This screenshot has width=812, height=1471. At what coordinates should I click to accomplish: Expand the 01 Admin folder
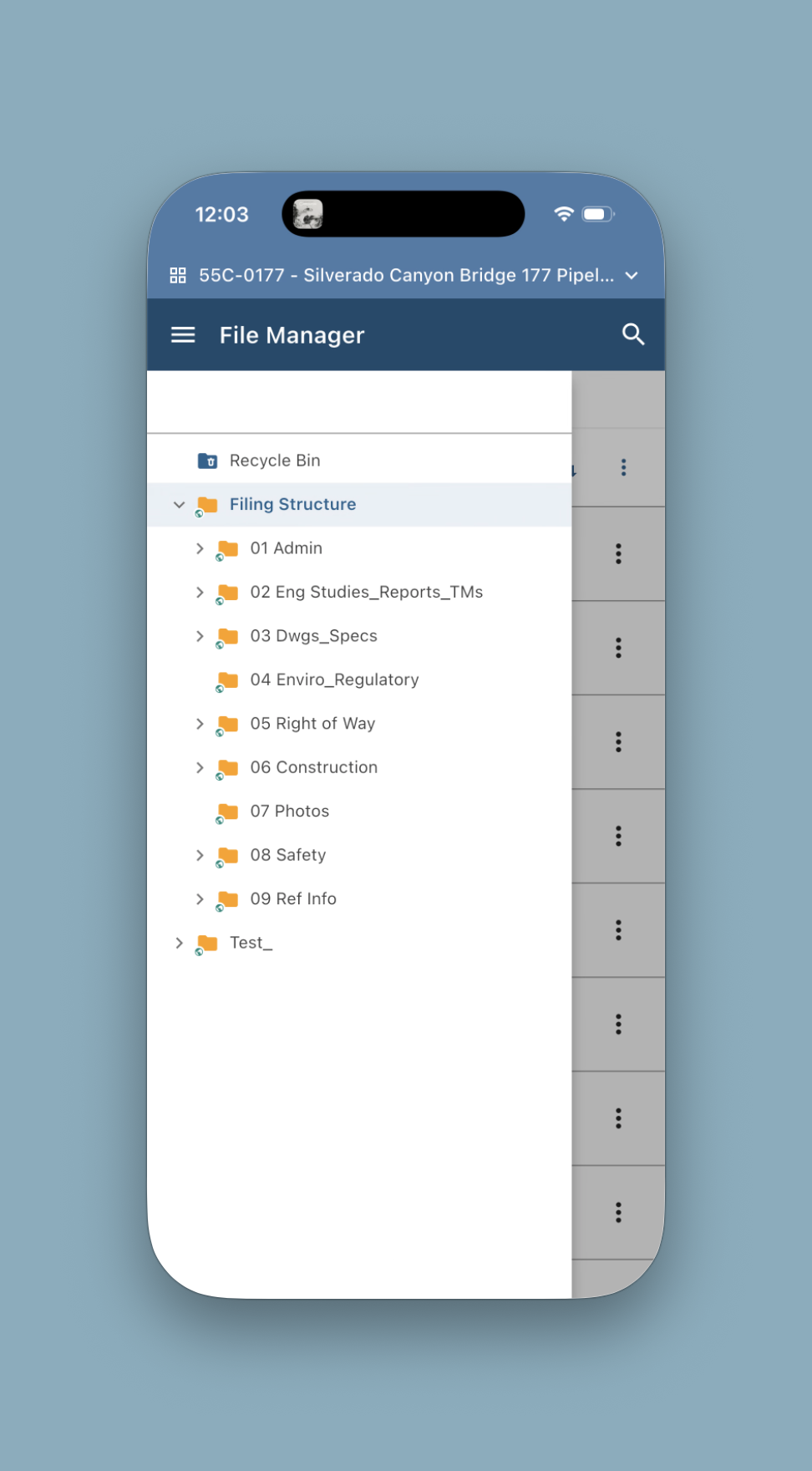[x=200, y=548]
